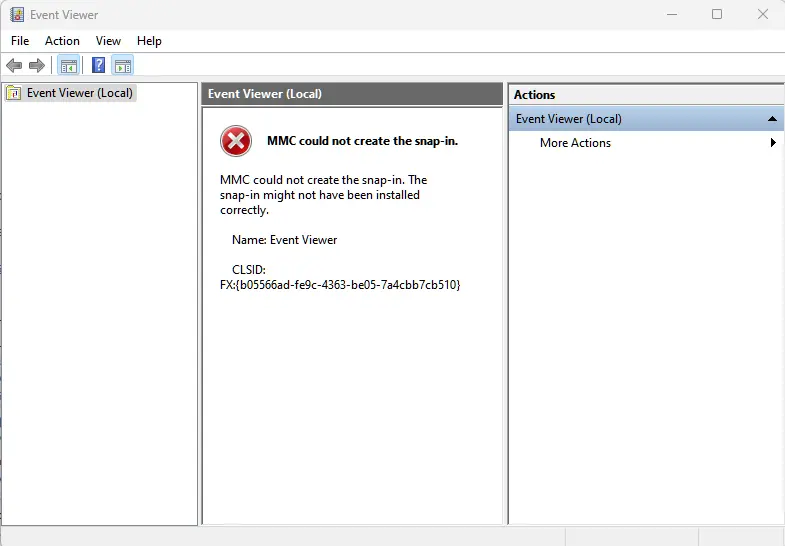
Task: Click More Actions in the Actions pane
Action: tap(575, 143)
